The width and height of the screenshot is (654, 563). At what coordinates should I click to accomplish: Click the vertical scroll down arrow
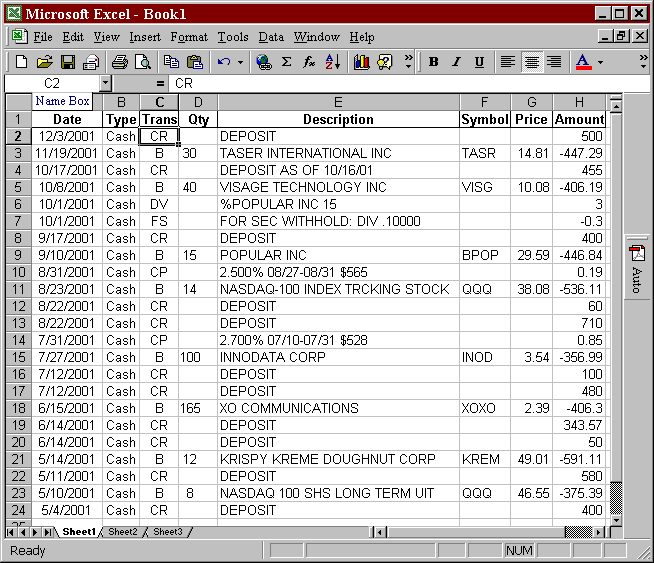pyautogui.click(x=616, y=520)
